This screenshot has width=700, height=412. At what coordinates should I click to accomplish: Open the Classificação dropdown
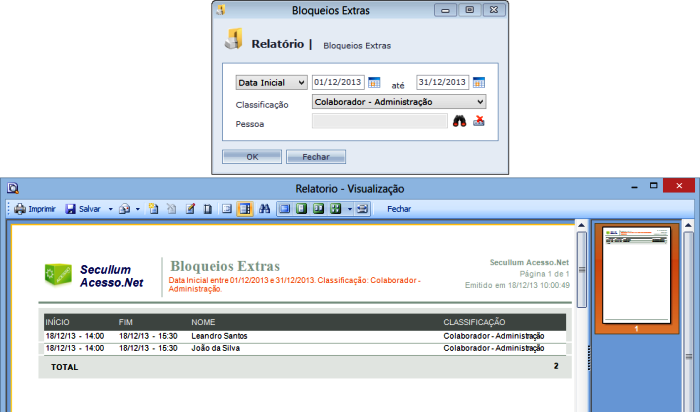point(399,102)
